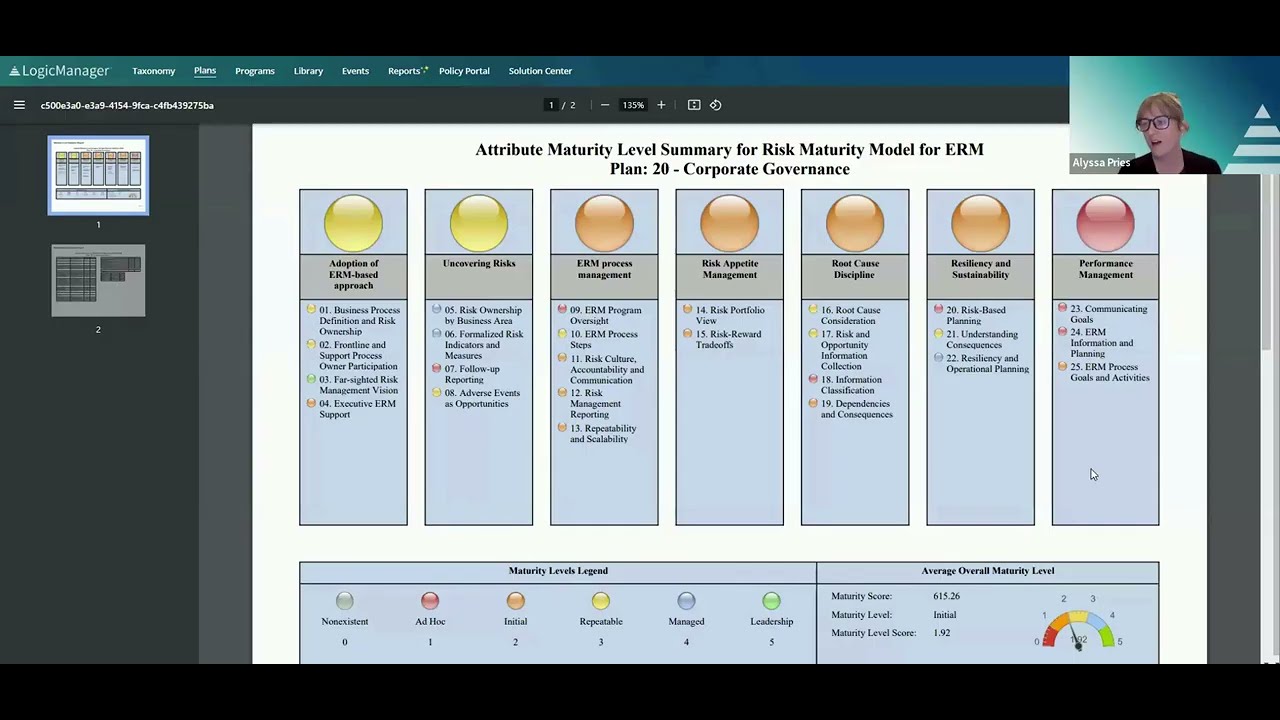Click the Managed legend sphere
Viewport: 1280px width, 720px height.
(x=686, y=601)
